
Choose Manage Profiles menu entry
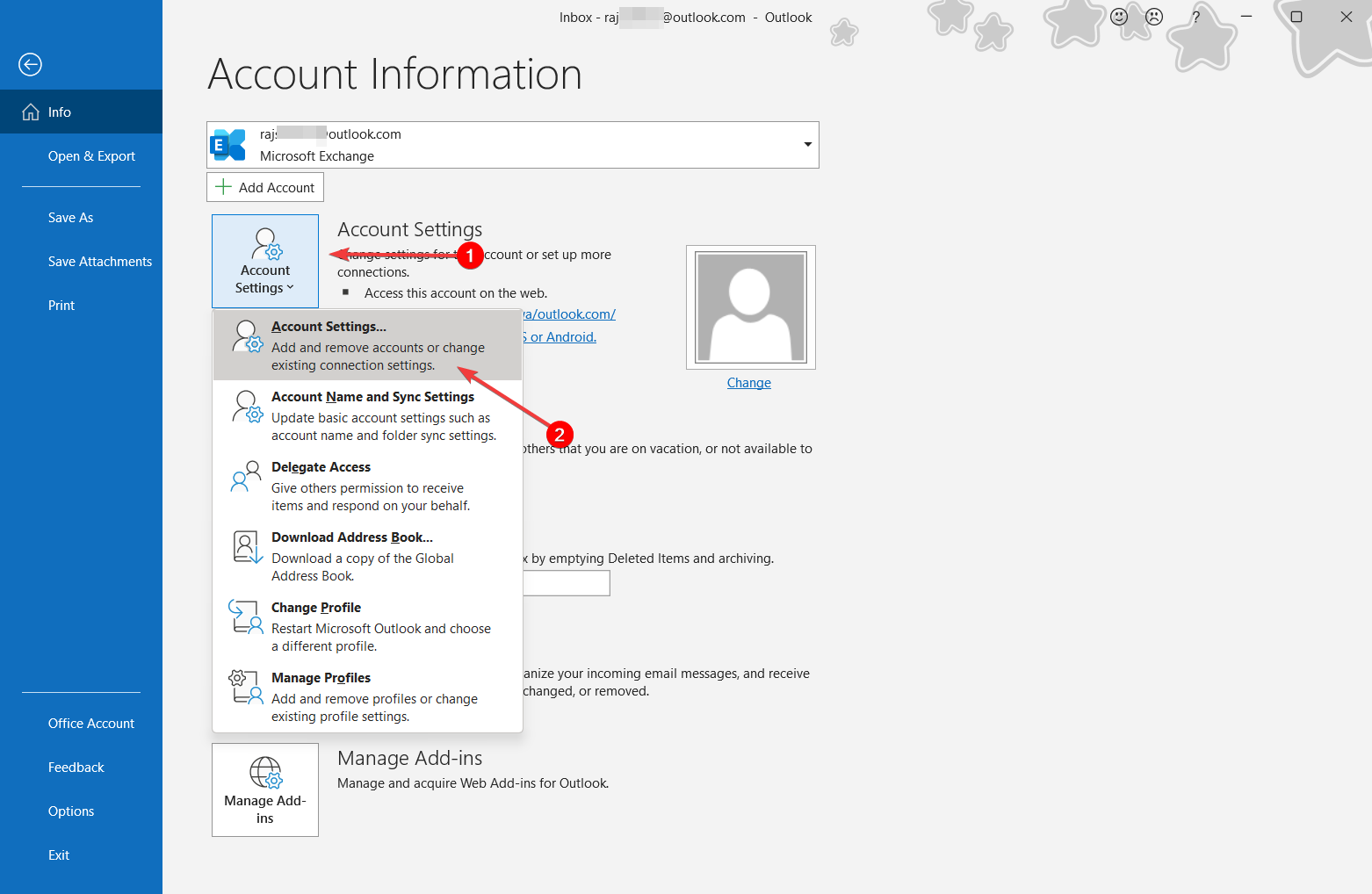click(x=368, y=696)
